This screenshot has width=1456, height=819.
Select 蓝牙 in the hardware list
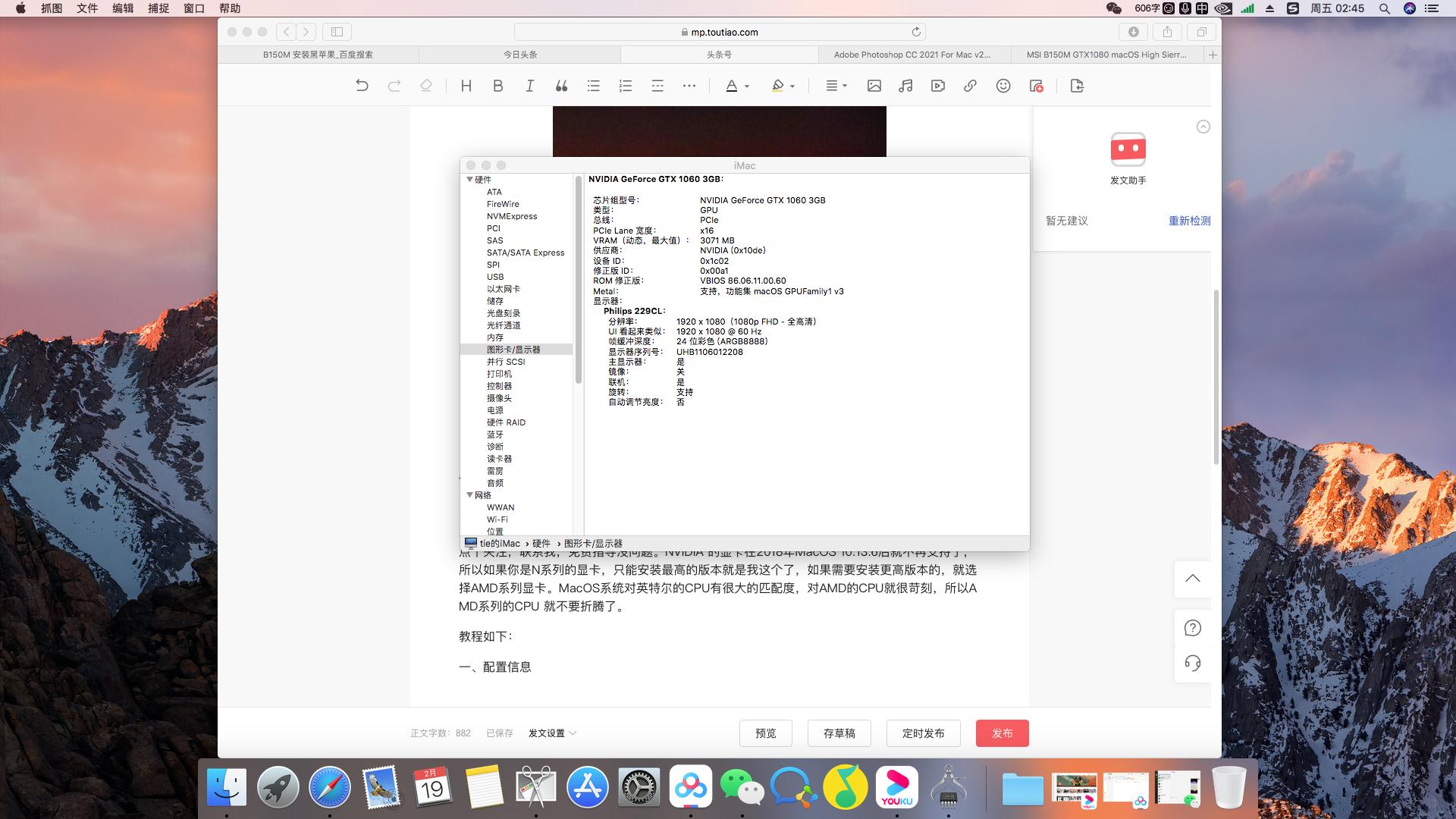(494, 435)
